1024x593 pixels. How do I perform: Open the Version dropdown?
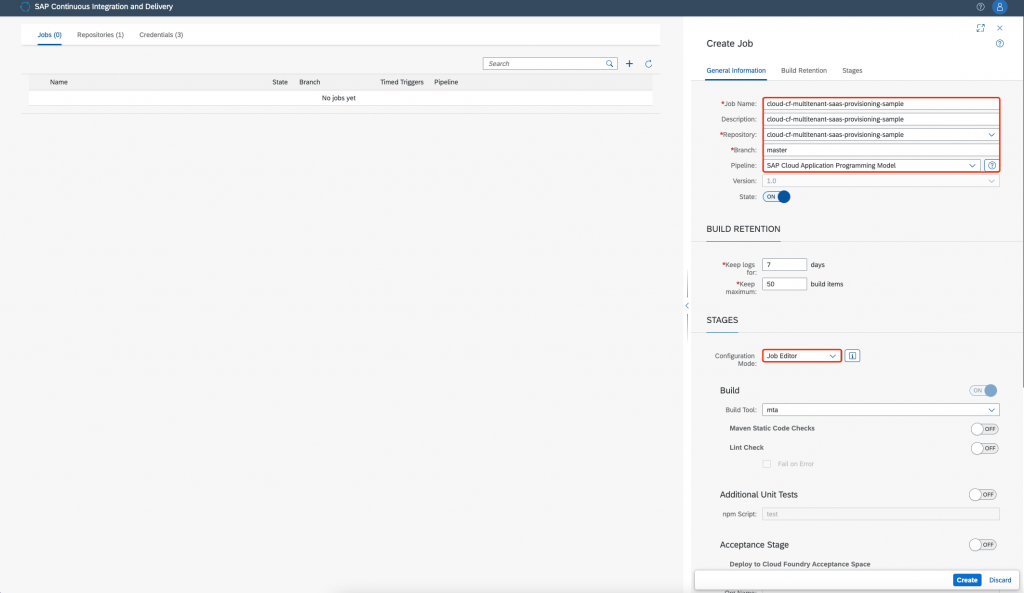click(991, 181)
